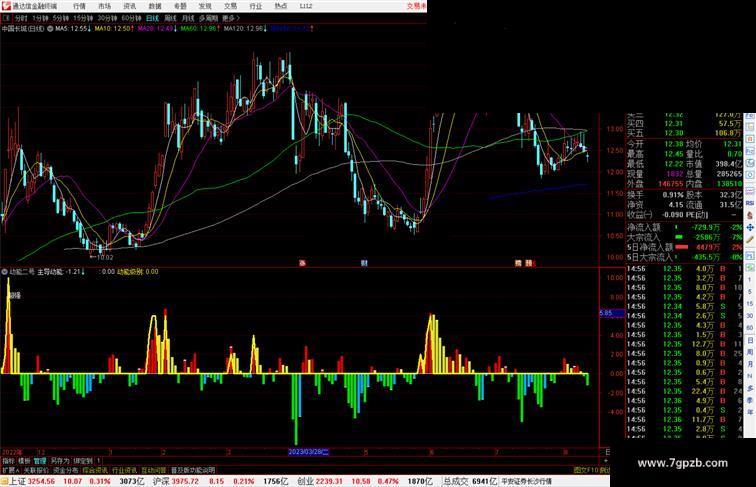Click the sidebar period icon labeled 30

pos(750,316)
